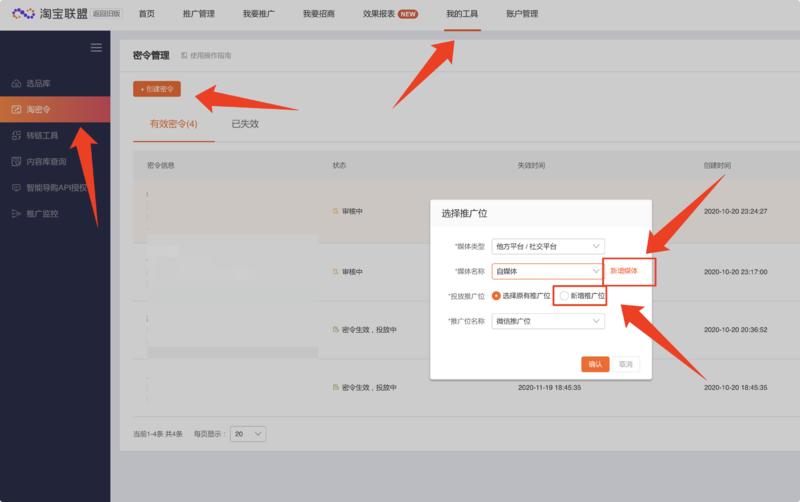The width and height of the screenshot is (800, 502).
Task: Click the 密令信息 column header
Action: (x=161, y=165)
